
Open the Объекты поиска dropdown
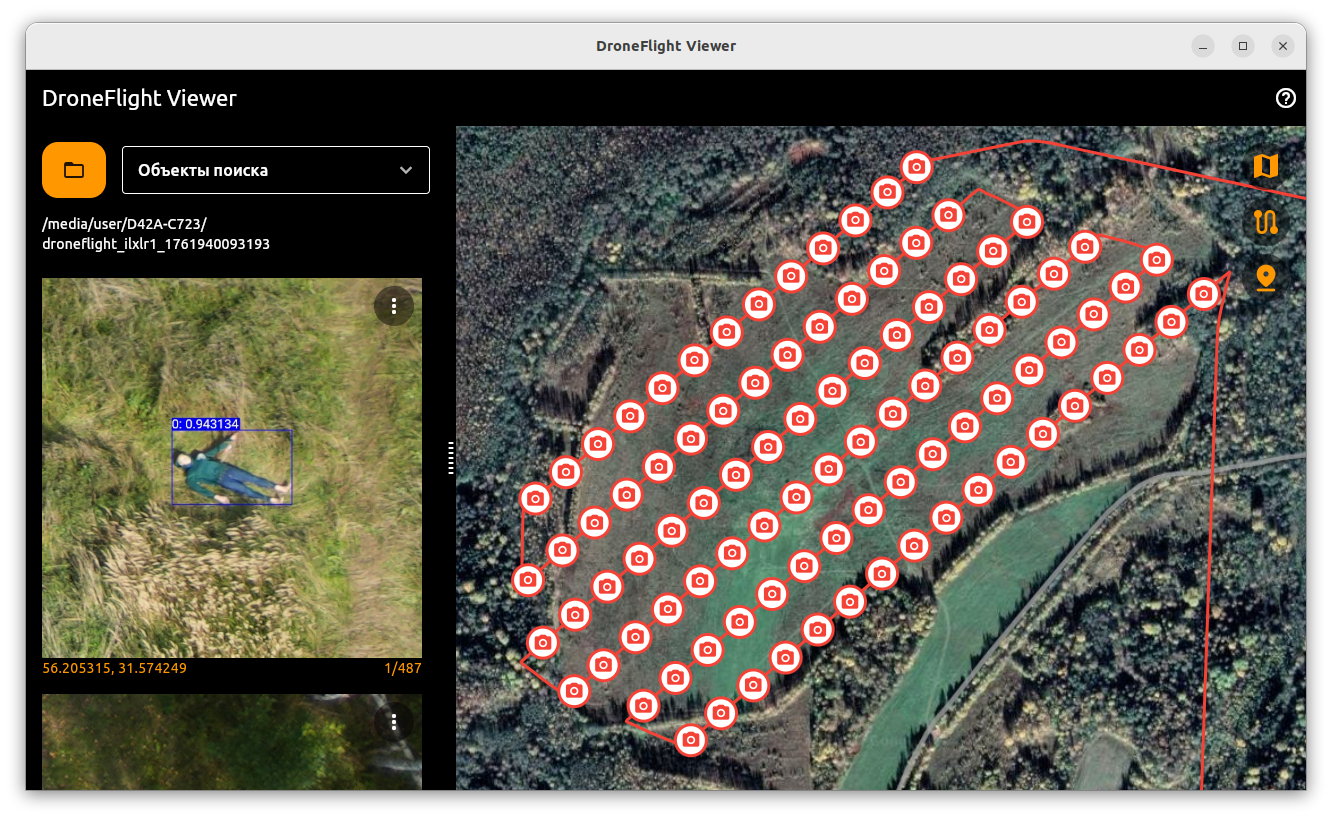[x=275, y=170]
